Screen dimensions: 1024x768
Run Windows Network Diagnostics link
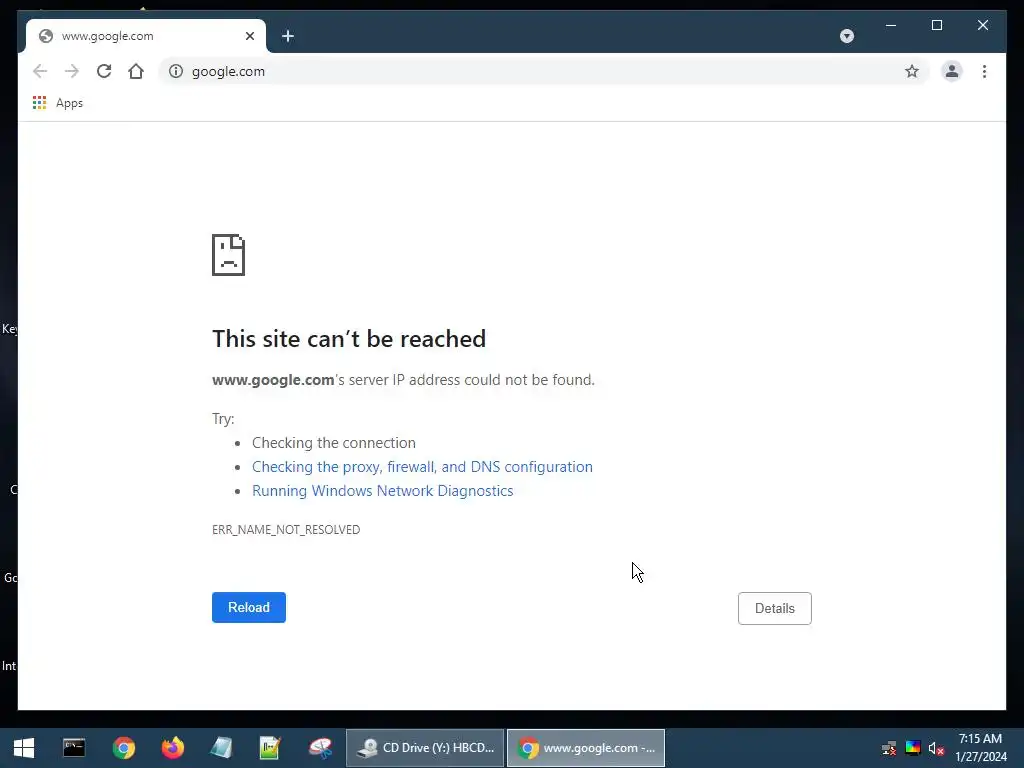coord(383,491)
